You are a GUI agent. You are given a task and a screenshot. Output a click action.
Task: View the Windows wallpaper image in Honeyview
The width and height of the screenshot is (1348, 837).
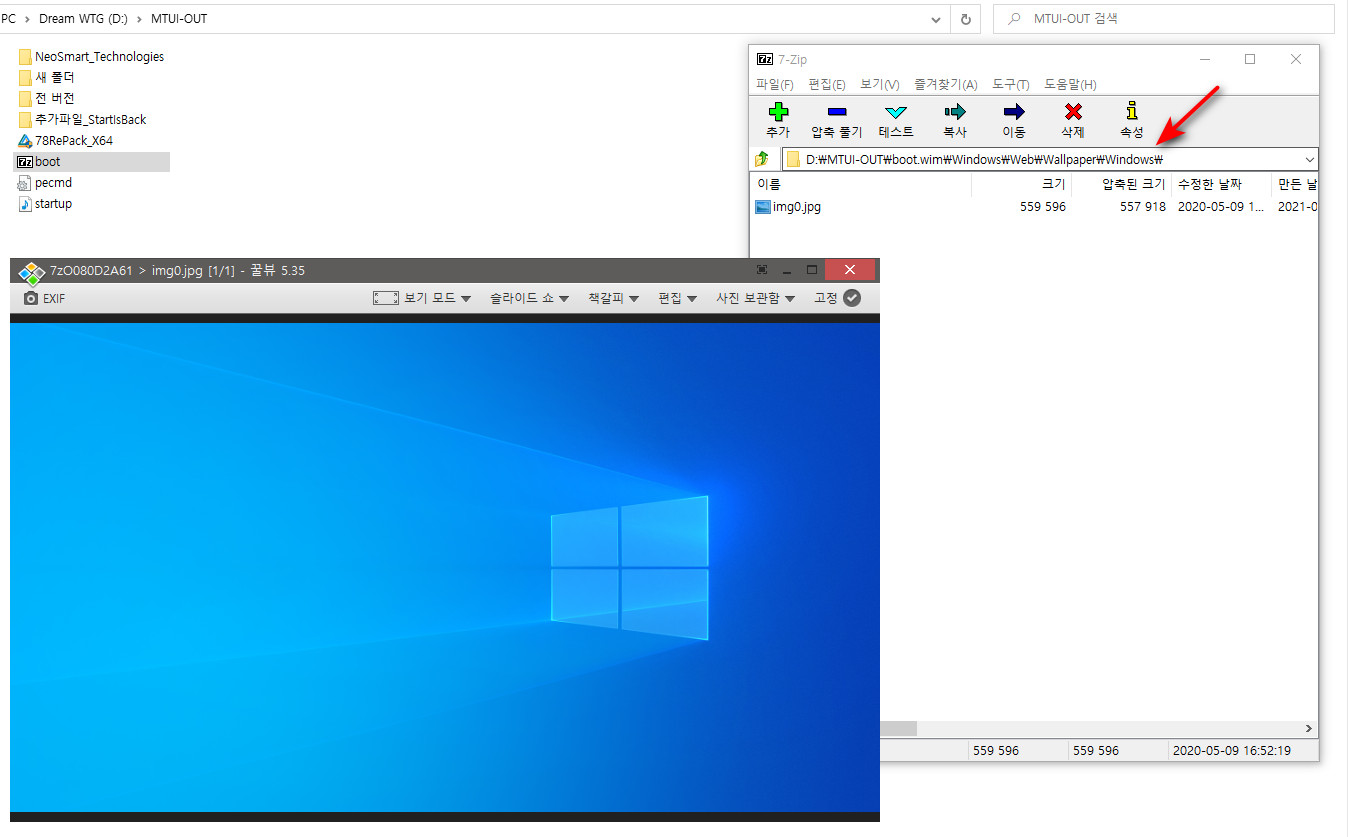tap(445, 567)
